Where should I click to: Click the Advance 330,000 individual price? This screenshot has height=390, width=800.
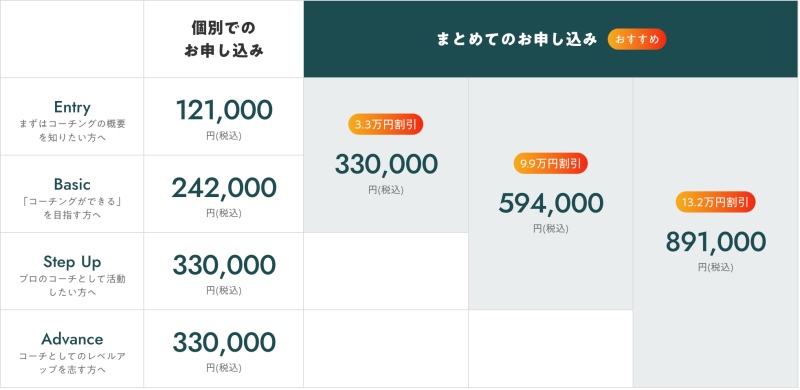pyautogui.click(x=223, y=342)
